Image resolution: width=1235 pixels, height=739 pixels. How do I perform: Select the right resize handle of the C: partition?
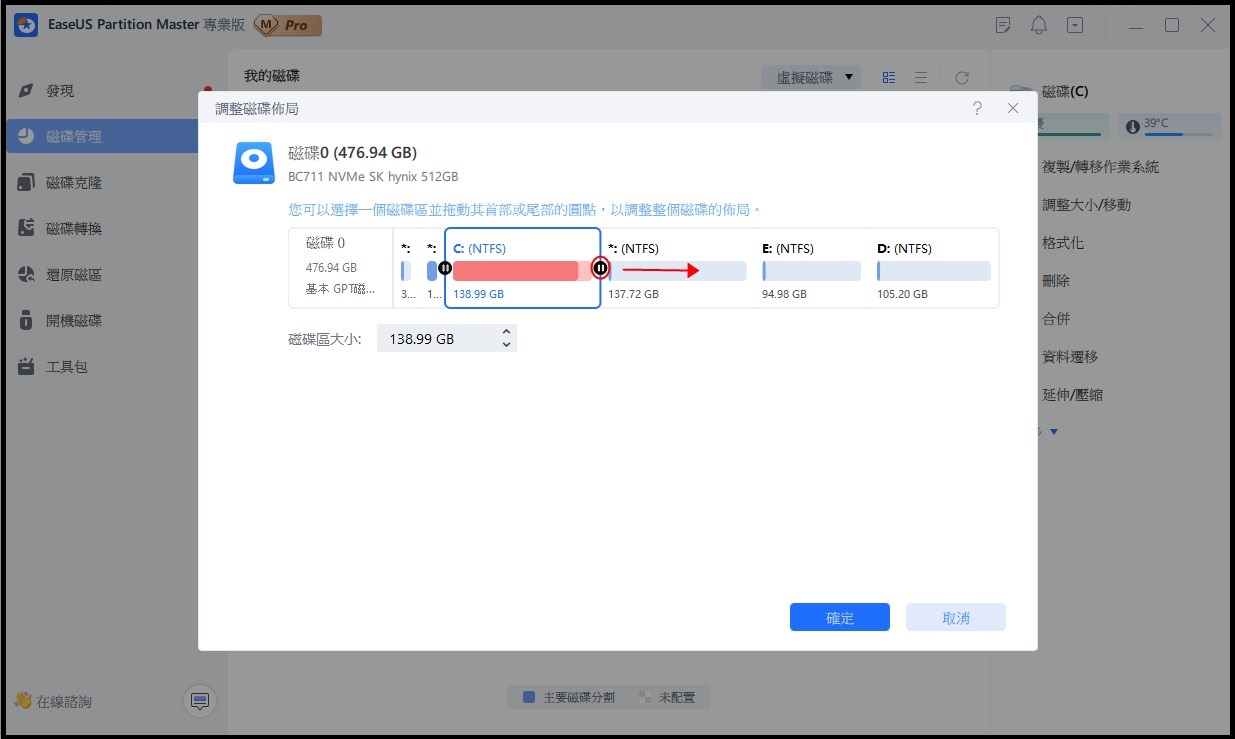pos(600,268)
